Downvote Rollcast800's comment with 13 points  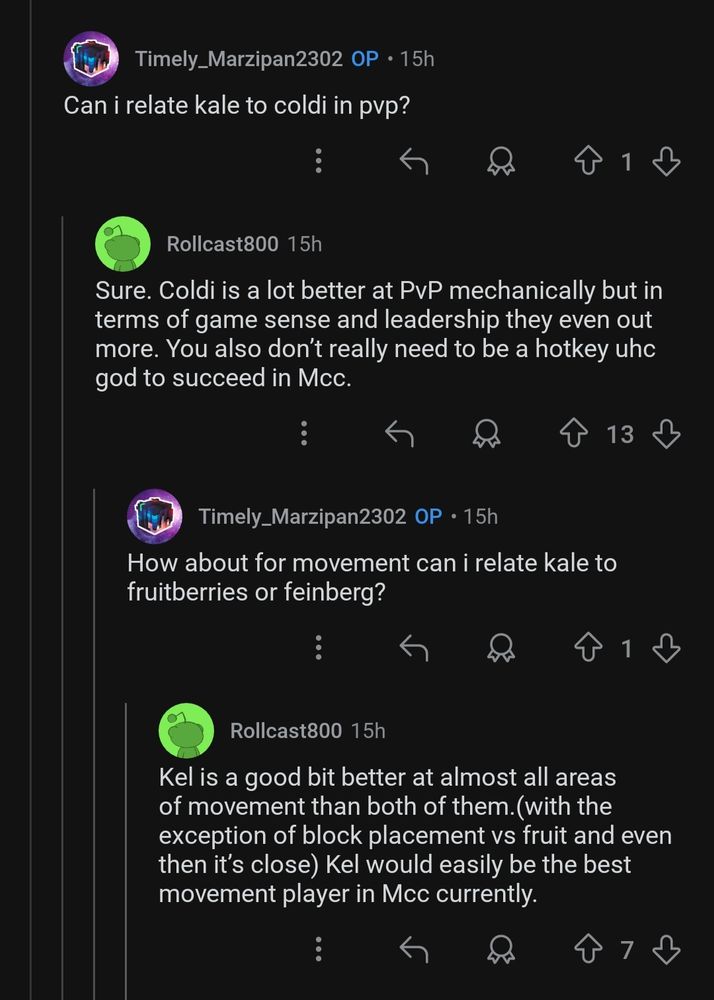[666, 433]
